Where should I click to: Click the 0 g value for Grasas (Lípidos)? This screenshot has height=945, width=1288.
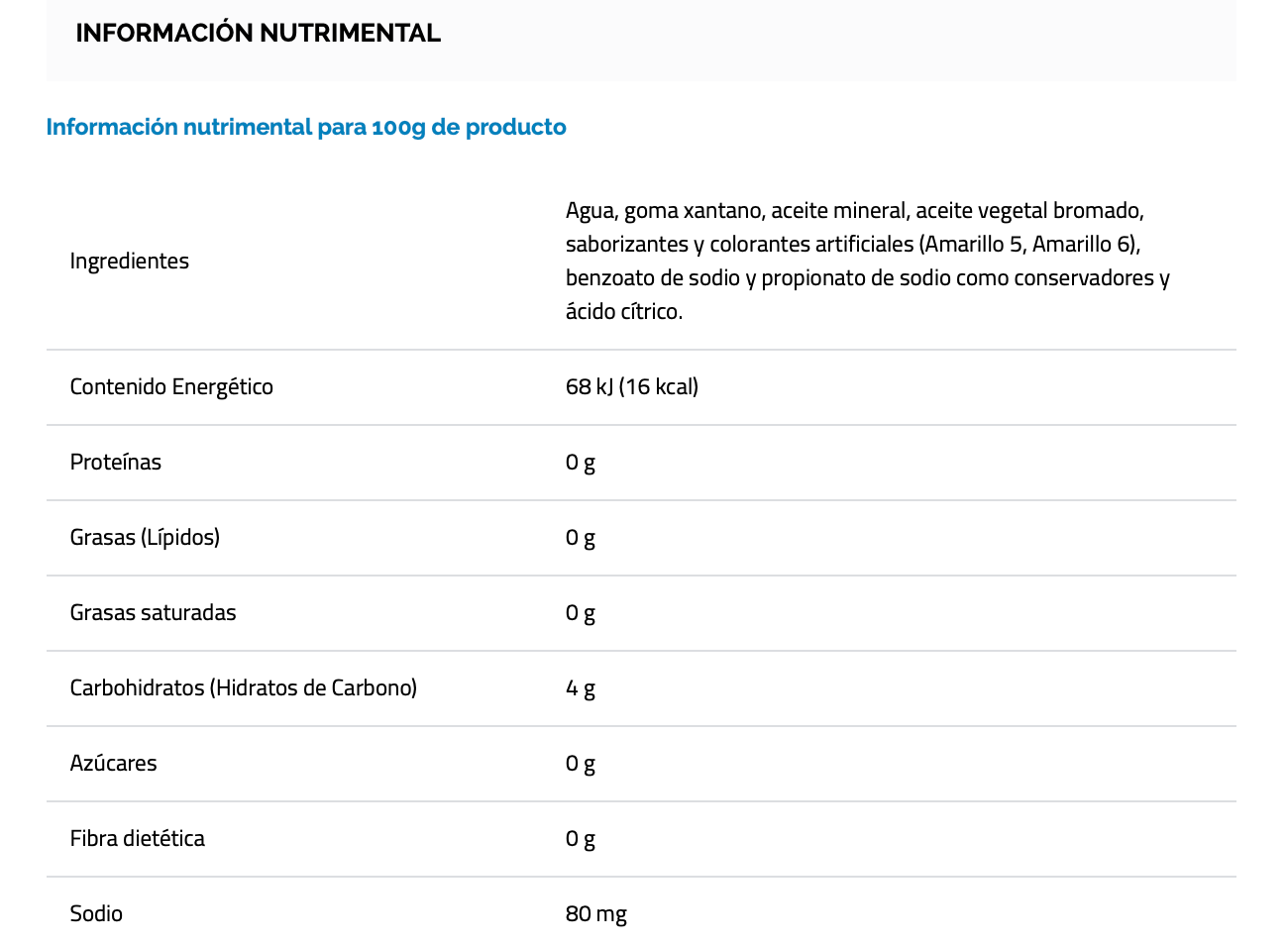pos(581,537)
